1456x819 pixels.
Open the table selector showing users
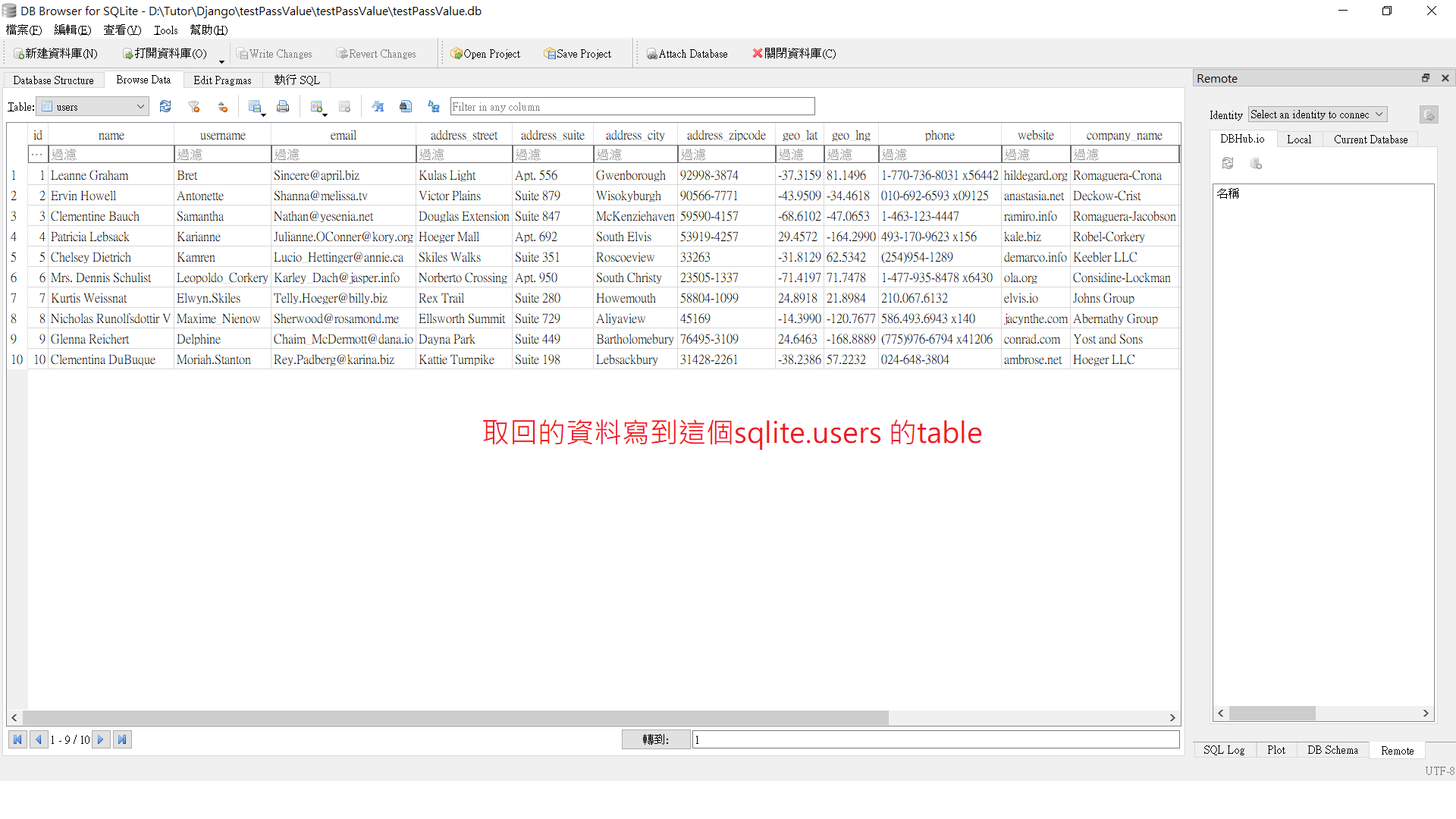[92, 106]
